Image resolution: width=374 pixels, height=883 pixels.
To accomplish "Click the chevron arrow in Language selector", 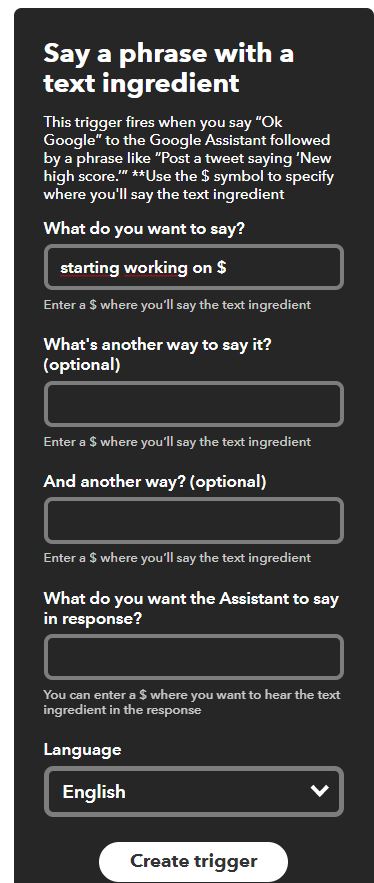I will (319, 791).
